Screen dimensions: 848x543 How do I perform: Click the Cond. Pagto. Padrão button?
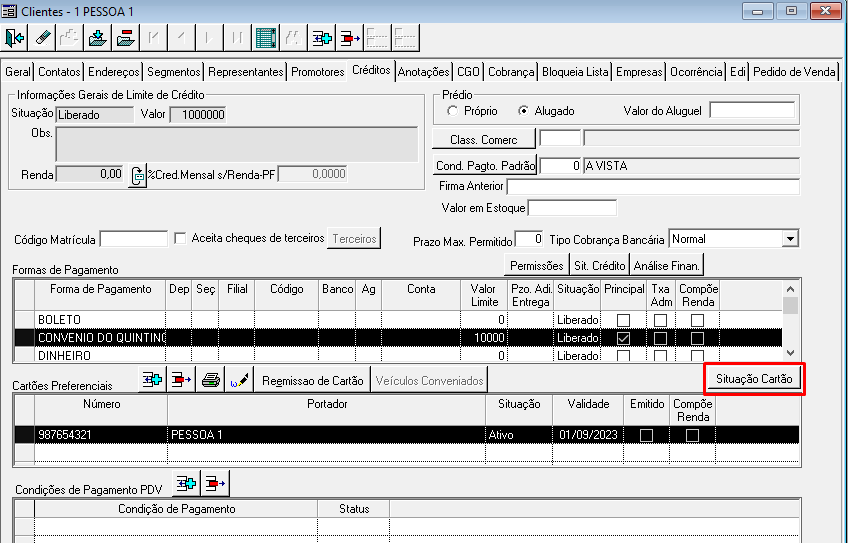coord(485,166)
